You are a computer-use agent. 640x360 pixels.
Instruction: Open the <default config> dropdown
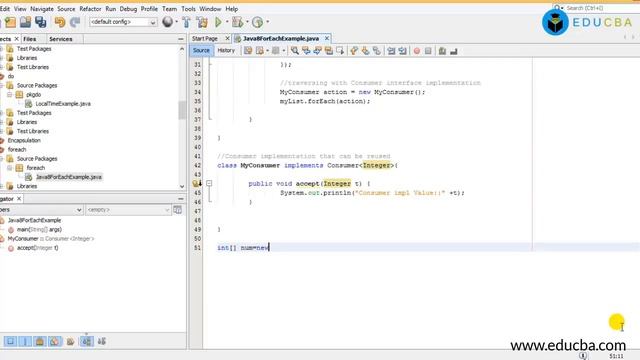pyautogui.click(x=123, y=22)
